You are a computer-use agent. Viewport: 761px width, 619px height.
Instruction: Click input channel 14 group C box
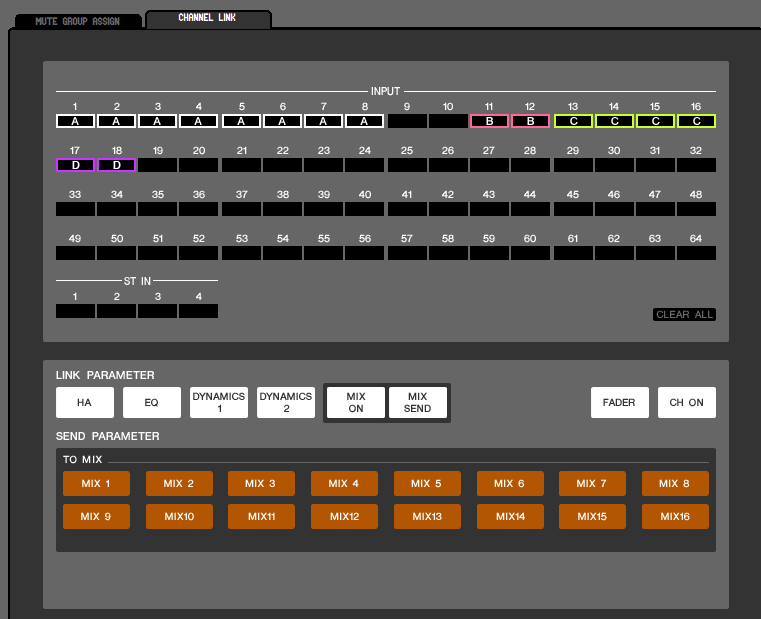pos(614,121)
